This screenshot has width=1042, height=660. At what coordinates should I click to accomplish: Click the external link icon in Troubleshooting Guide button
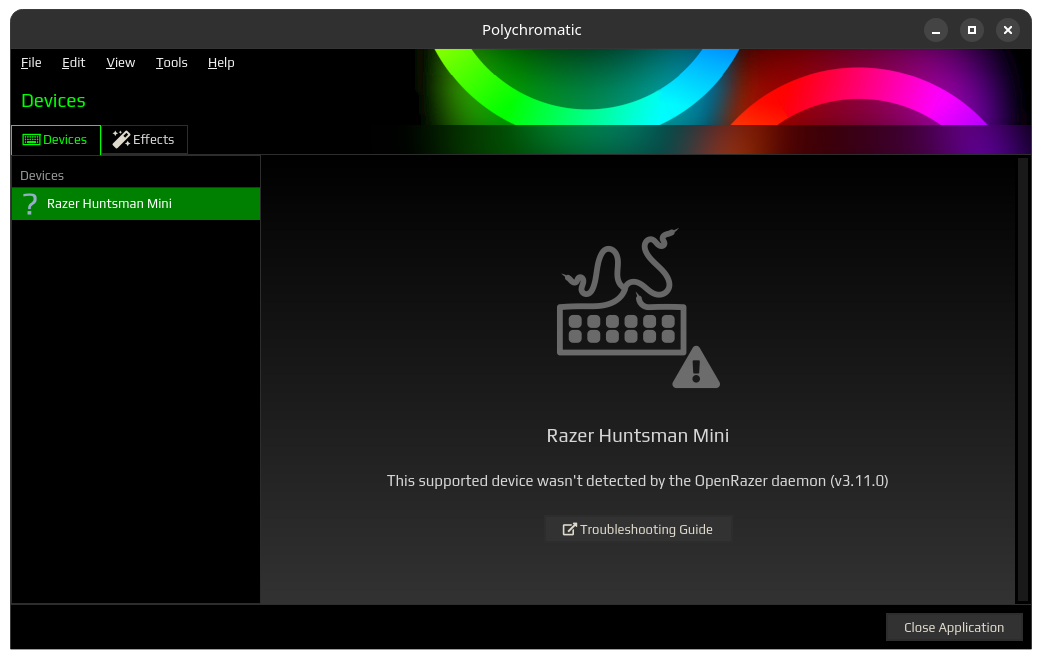pyautogui.click(x=570, y=528)
